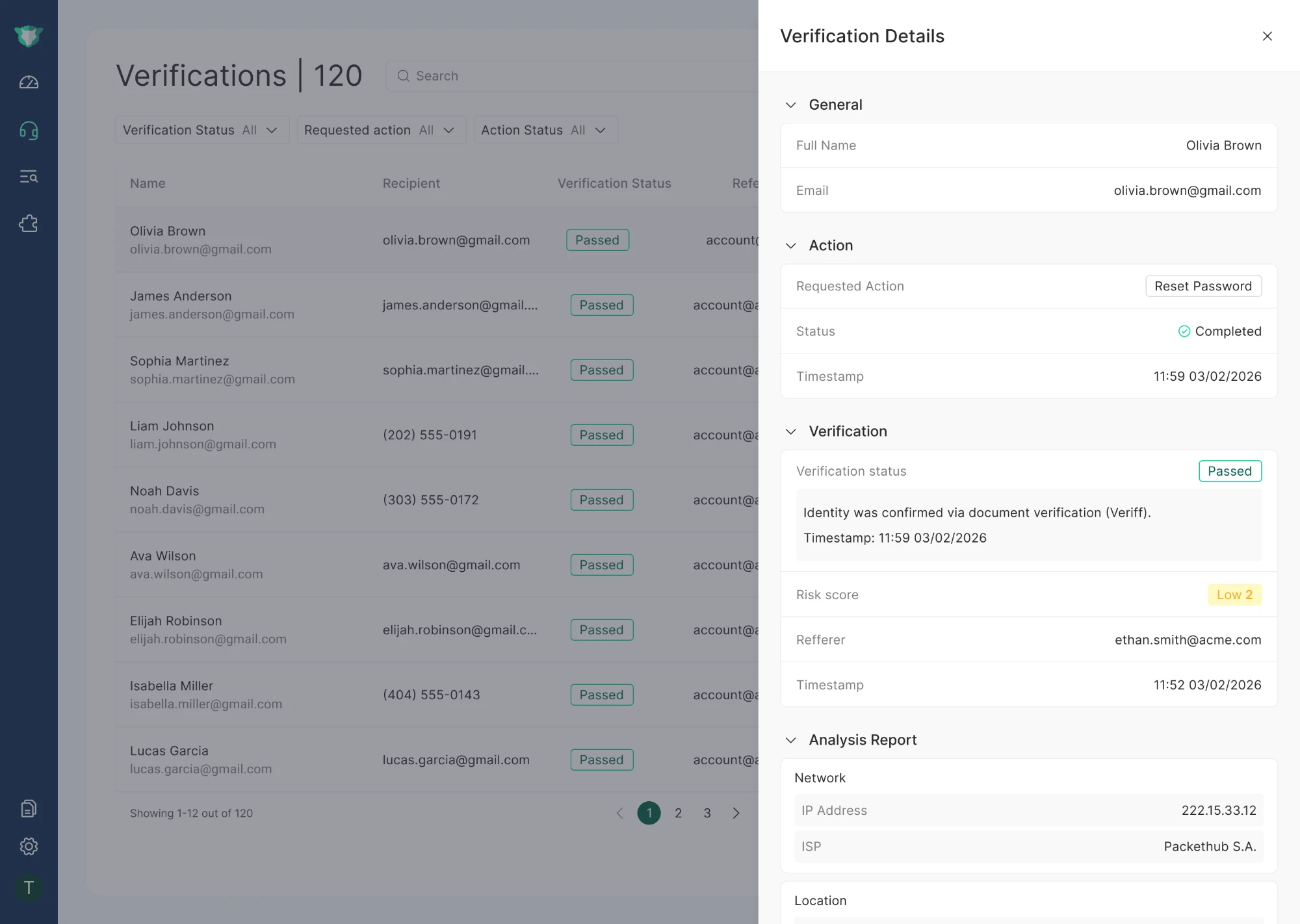1300x924 pixels.
Task: Open the Verification Status filter dropdown
Action: pyautogui.click(x=202, y=130)
